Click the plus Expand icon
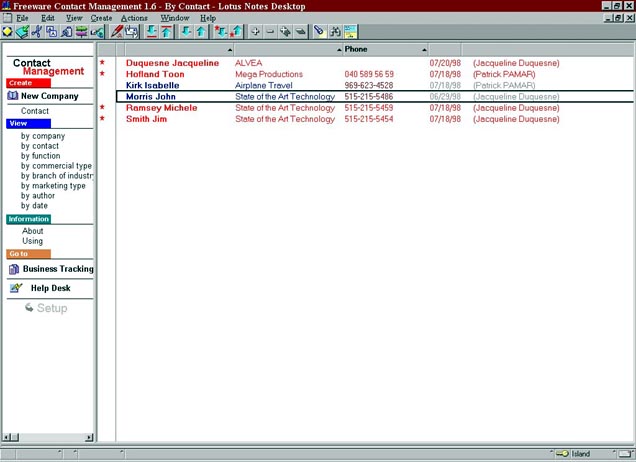636x462 pixels. pos(255,32)
